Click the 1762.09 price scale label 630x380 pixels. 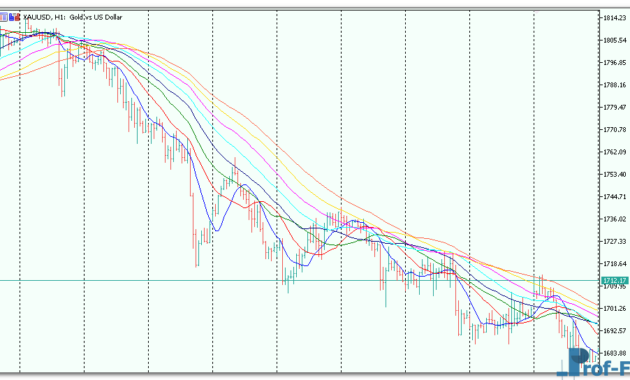[615, 152]
